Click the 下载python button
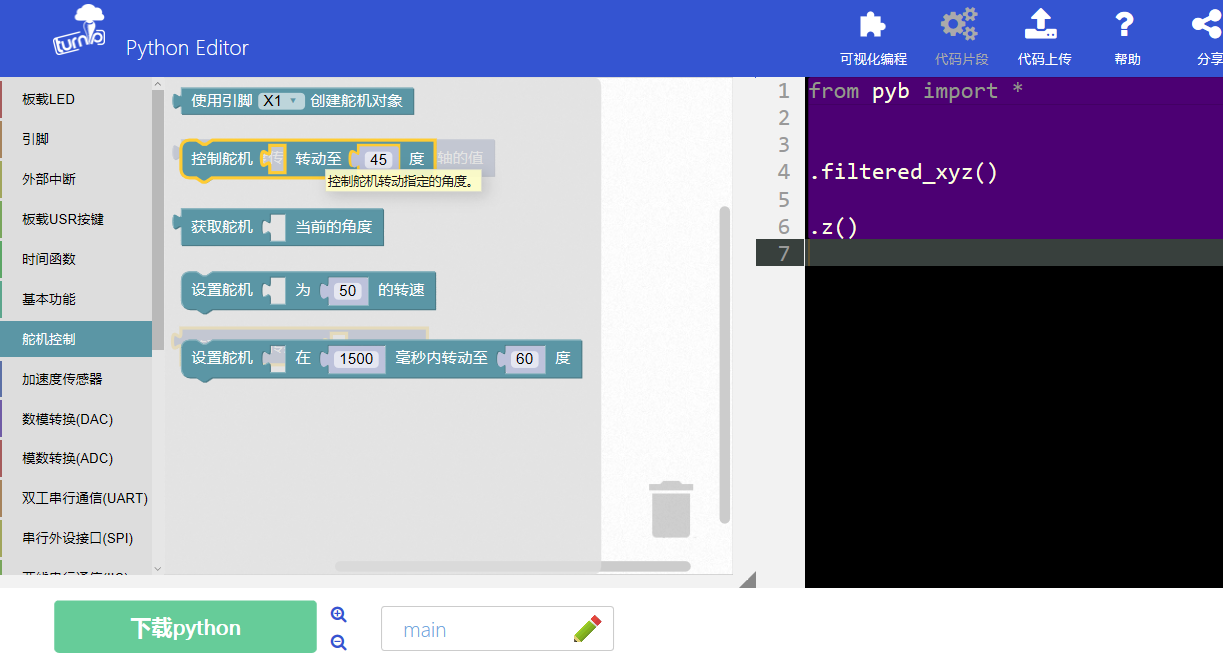This screenshot has width=1223, height=658. click(185, 627)
